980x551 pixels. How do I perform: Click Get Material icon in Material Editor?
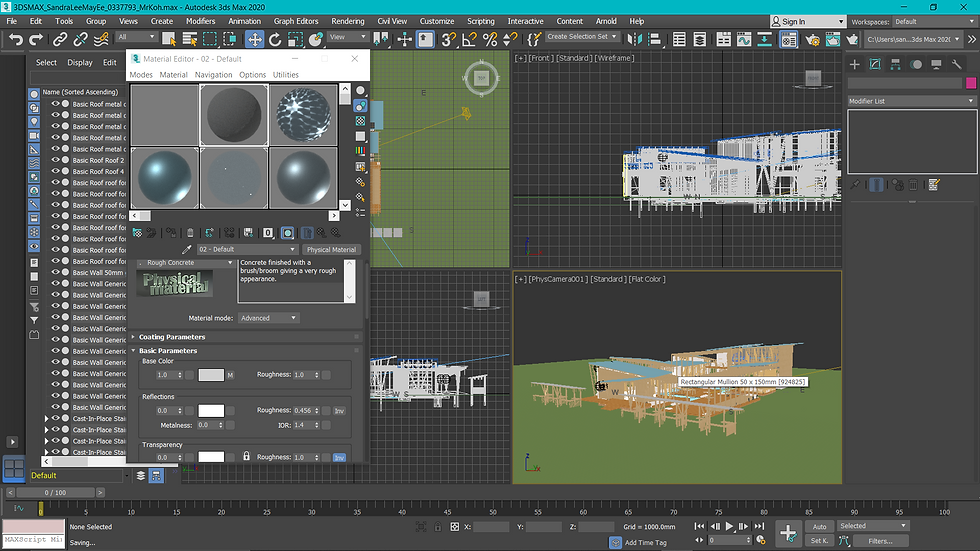tap(138, 232)
